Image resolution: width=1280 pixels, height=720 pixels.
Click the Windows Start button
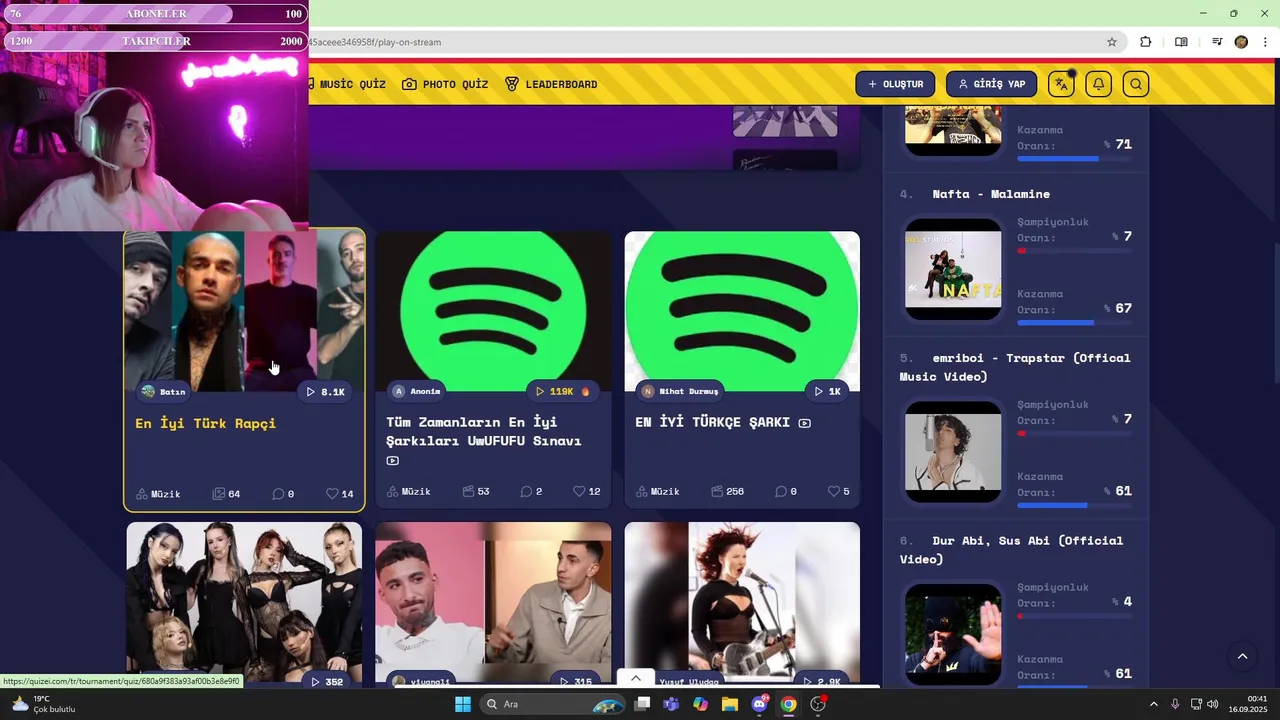tap(463, 704)
